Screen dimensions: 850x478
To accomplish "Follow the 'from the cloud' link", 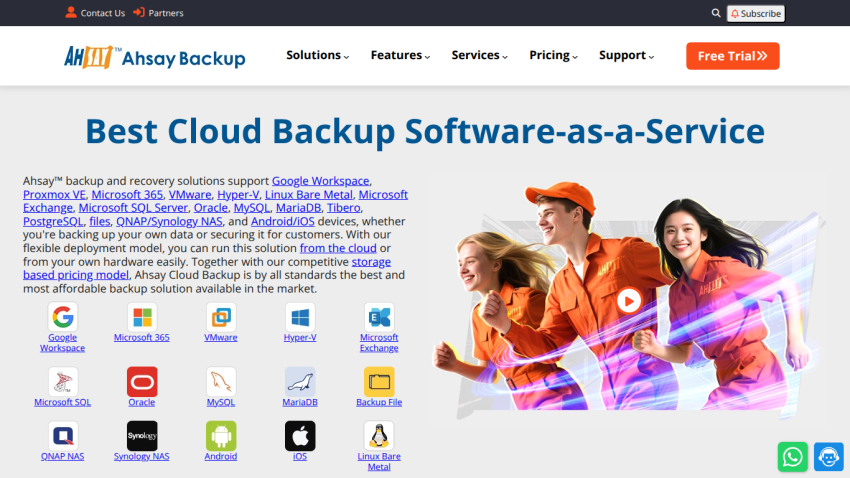I will pyautogui.click(x=338, y=248).
